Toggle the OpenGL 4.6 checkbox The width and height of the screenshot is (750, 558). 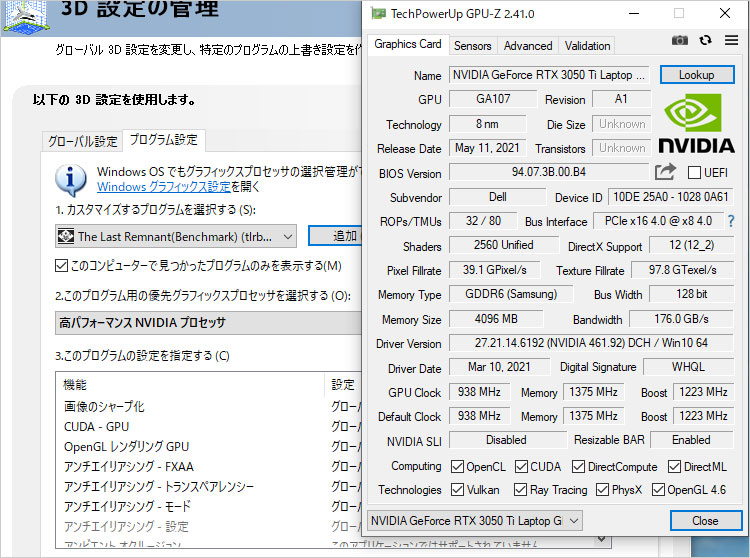(x=658, y=490)
